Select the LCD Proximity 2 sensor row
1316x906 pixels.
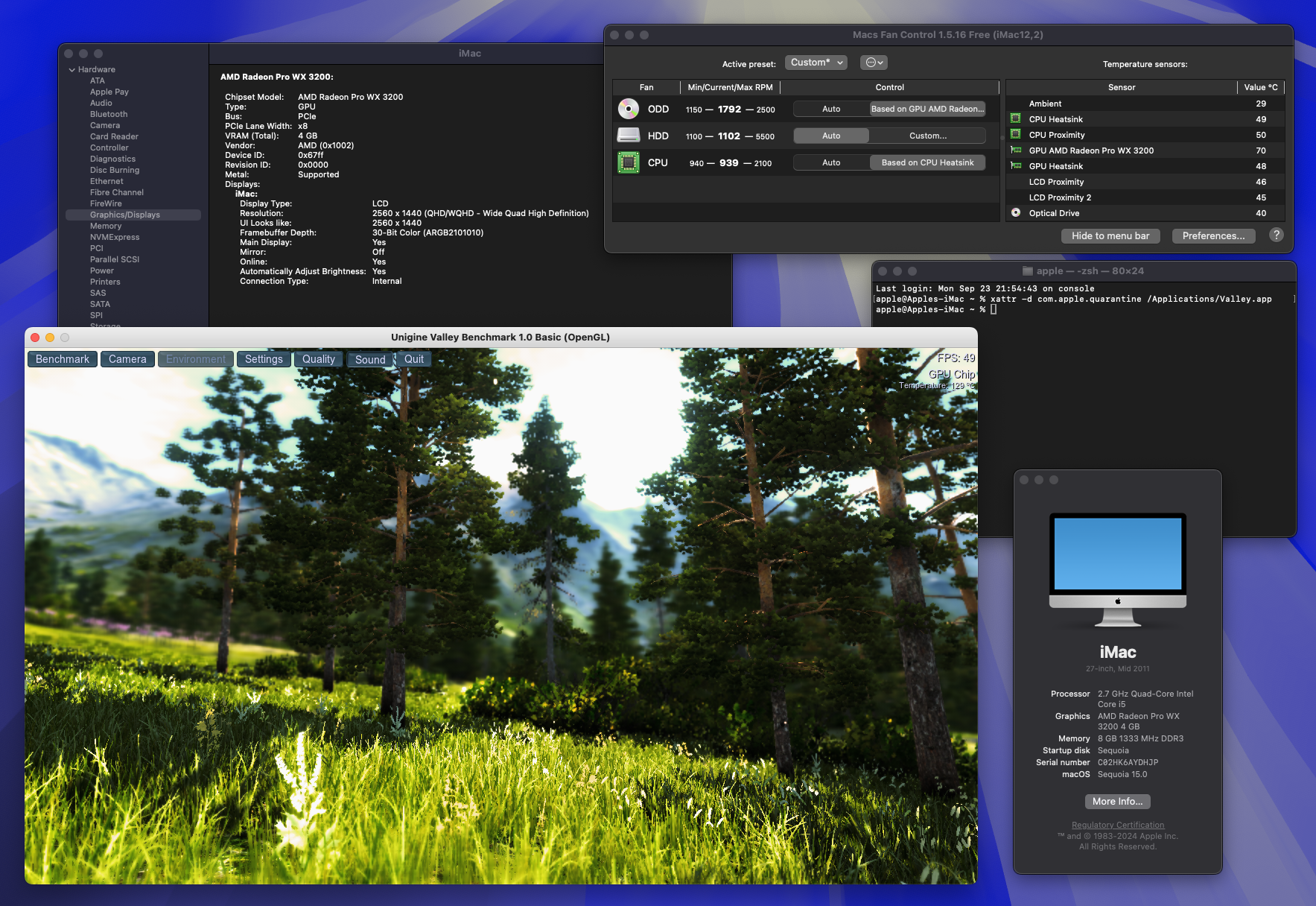(x=1145, y=197)
